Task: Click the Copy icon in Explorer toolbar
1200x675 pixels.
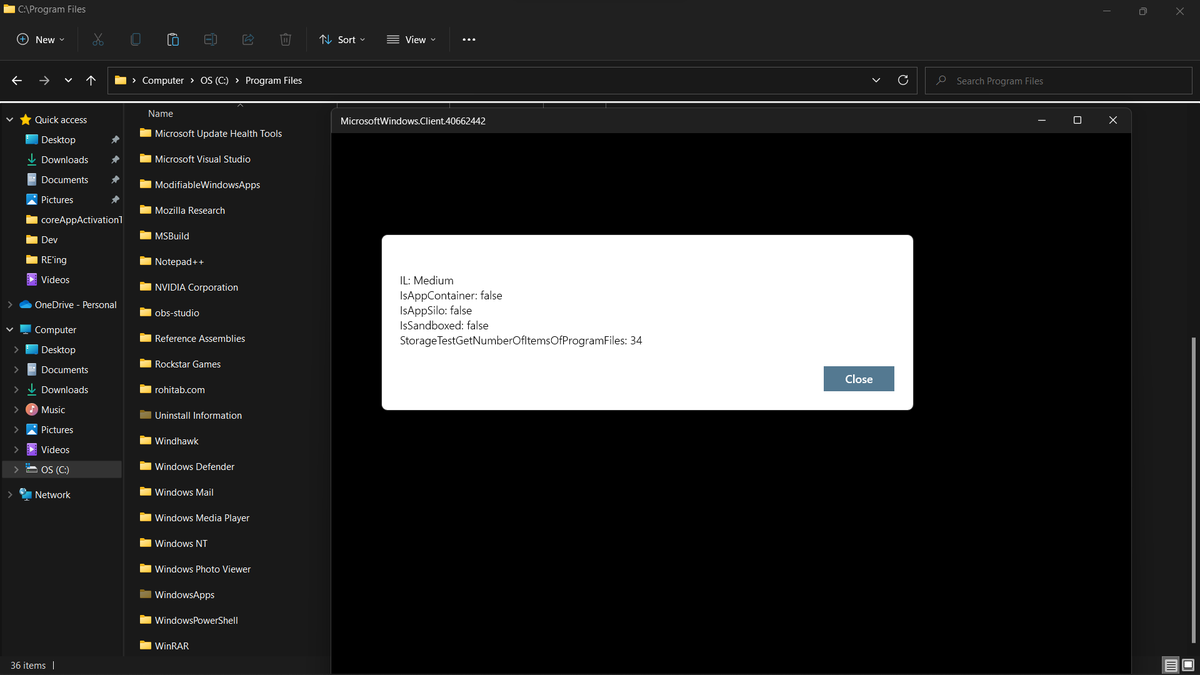Action: [135, 40]
